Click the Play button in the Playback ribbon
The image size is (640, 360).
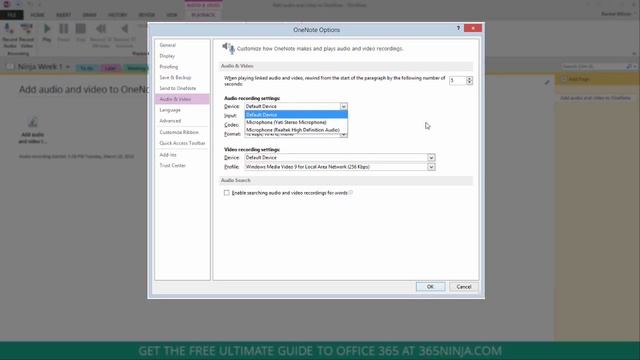(47, 32)
